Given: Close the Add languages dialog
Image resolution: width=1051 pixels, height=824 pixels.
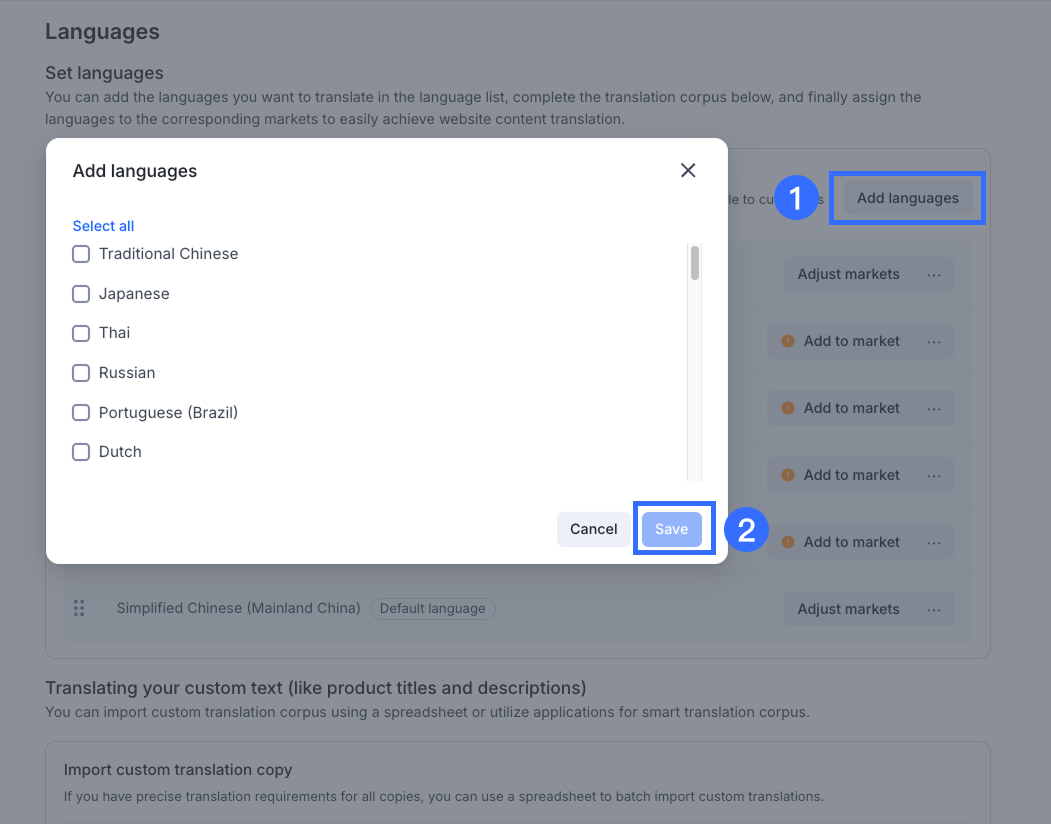Looking at the screenshot, I should pyautogui.click(x=688, y=170).
